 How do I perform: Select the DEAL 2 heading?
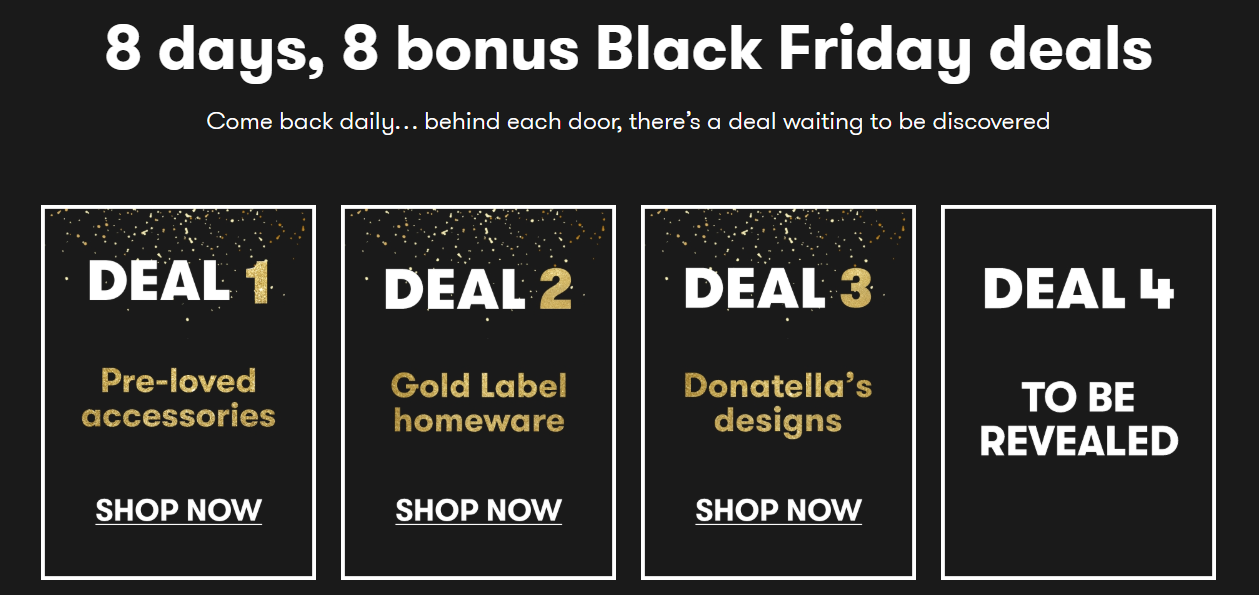(x=478, y=288)
